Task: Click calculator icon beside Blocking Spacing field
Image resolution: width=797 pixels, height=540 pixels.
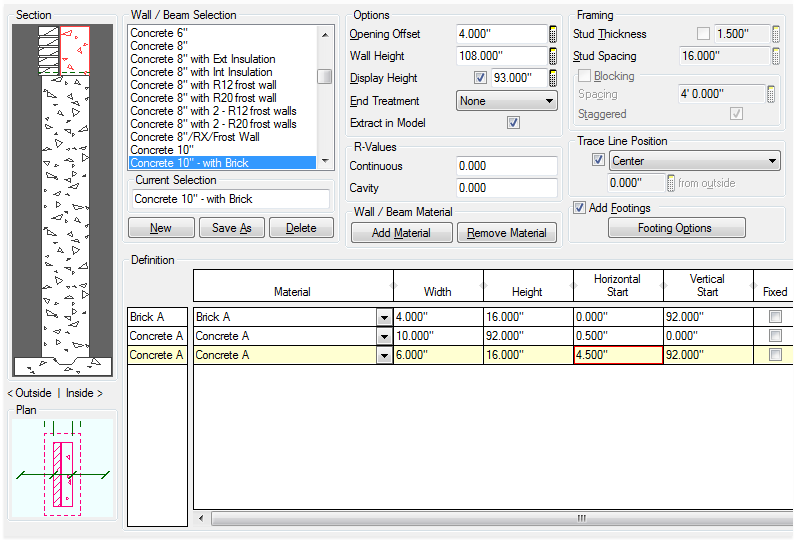Action: (x=771, y=94)
